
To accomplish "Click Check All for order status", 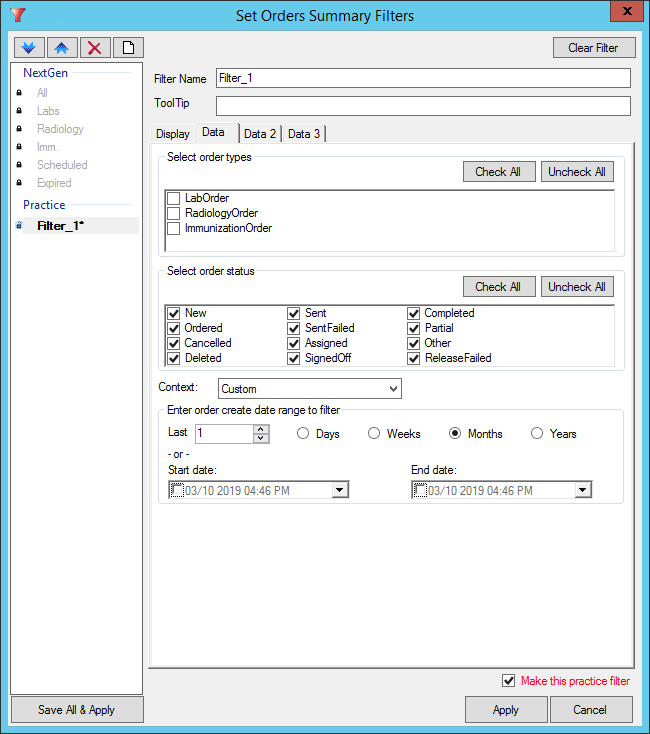I will point(499,286).
